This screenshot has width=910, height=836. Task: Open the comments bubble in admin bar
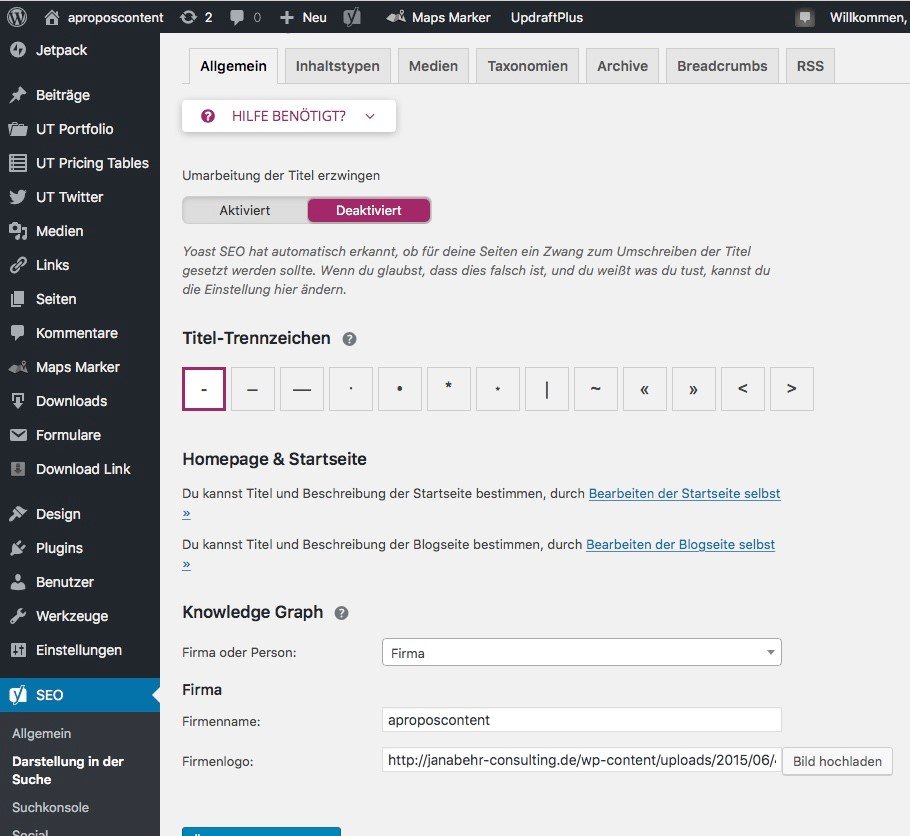(x=237, y=17)
